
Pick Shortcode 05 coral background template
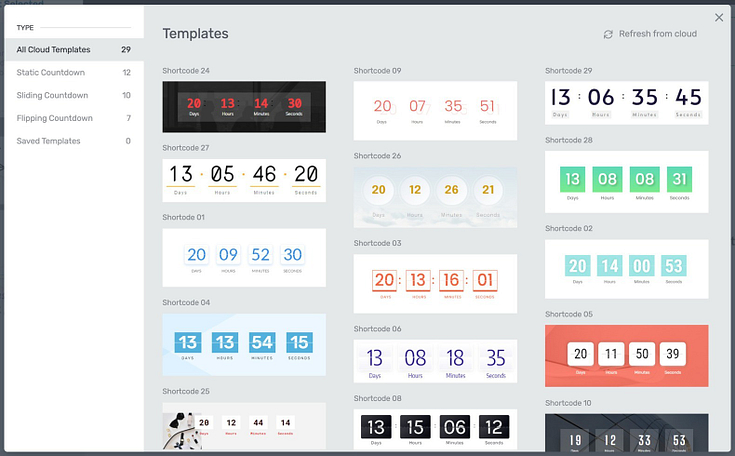(626, 356)
